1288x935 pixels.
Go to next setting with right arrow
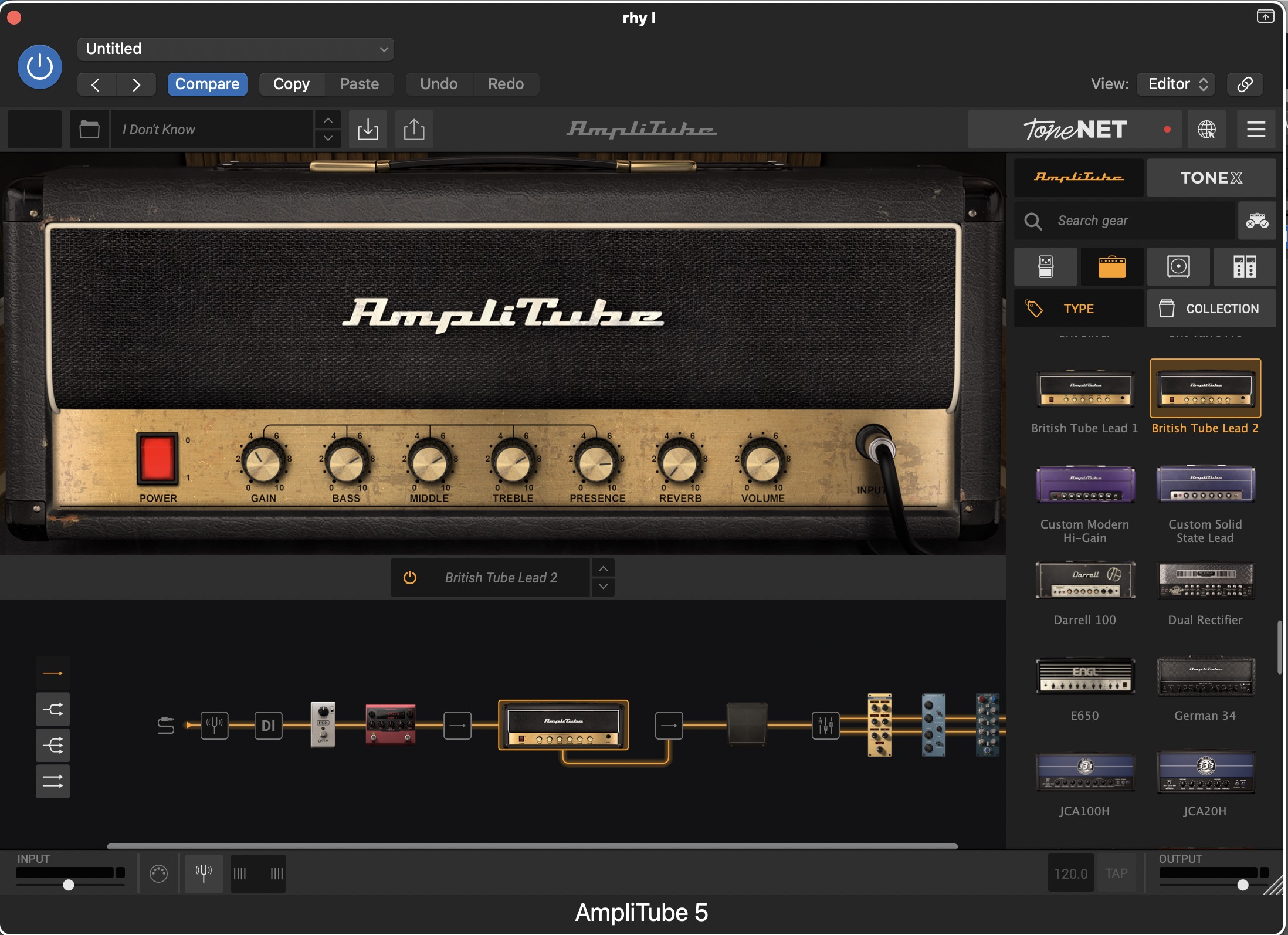coord(136,84)
